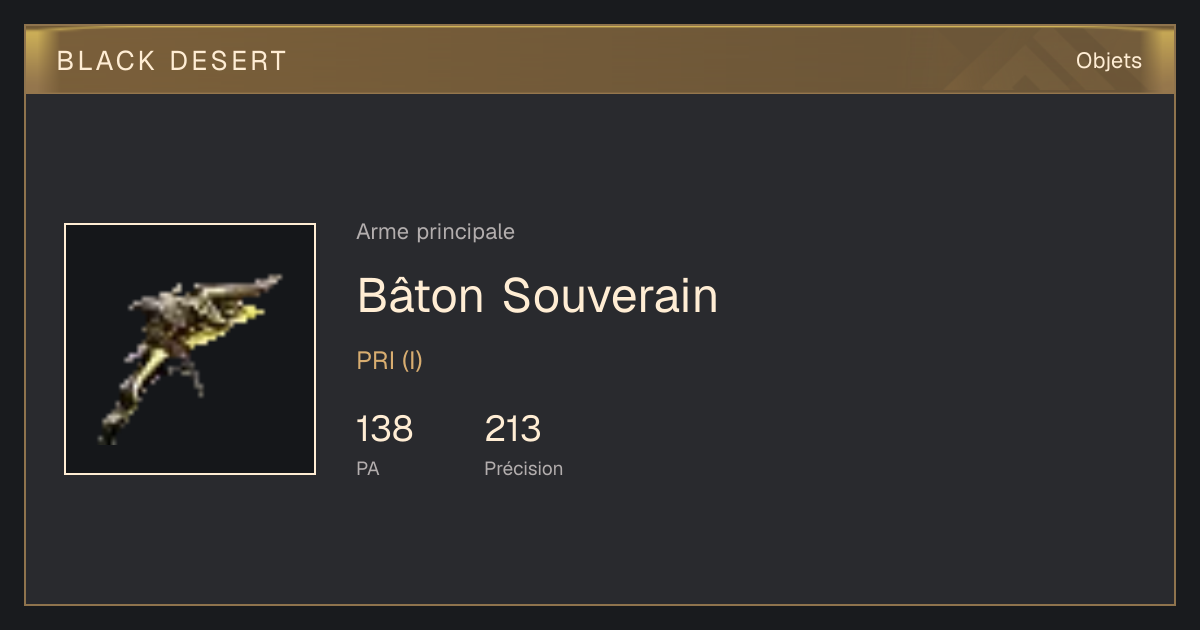Click the word Bâton in the item name
The width and height of the screenshot is (1200, 630).
421,296
